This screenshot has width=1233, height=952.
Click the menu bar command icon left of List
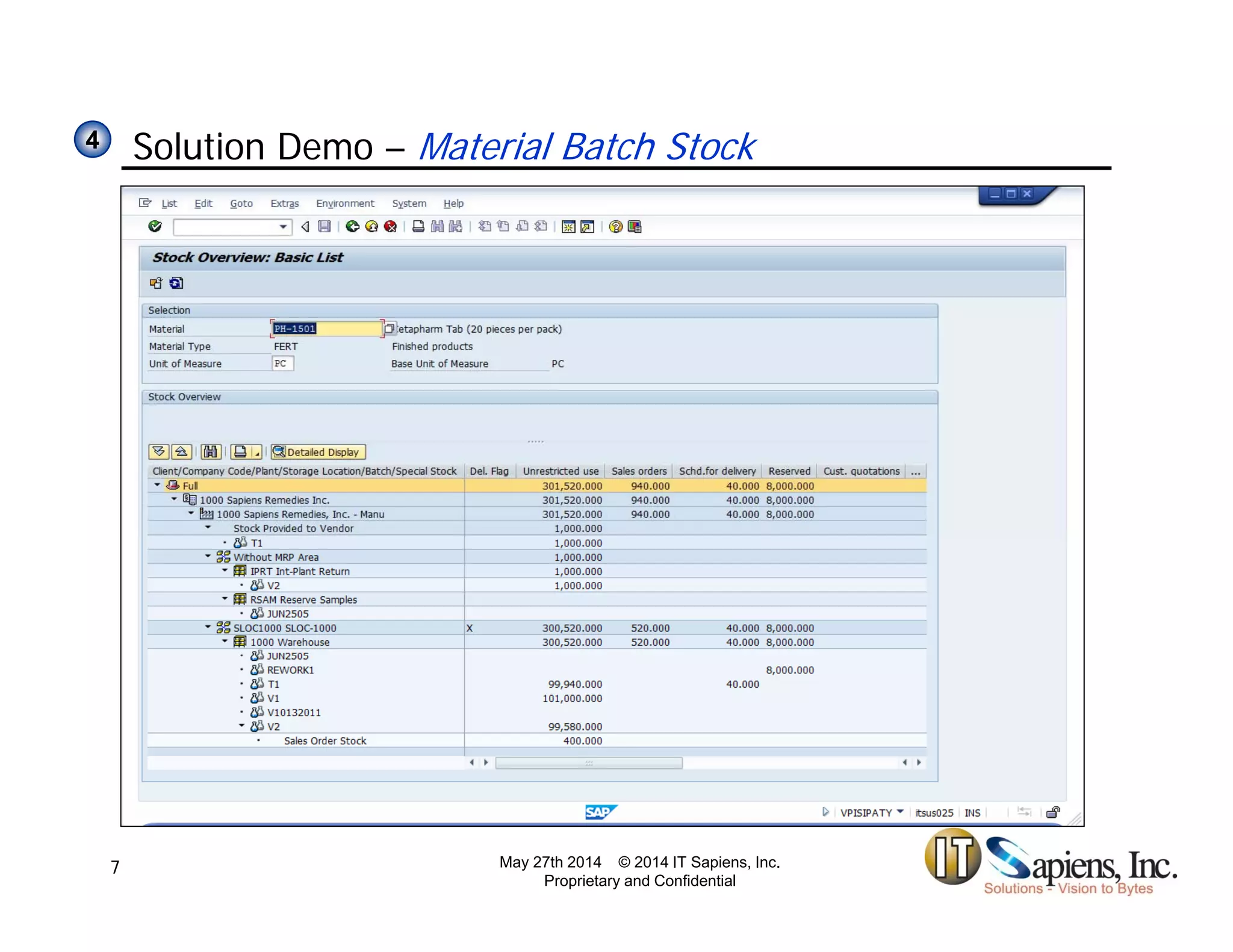[x=145, y=203]
